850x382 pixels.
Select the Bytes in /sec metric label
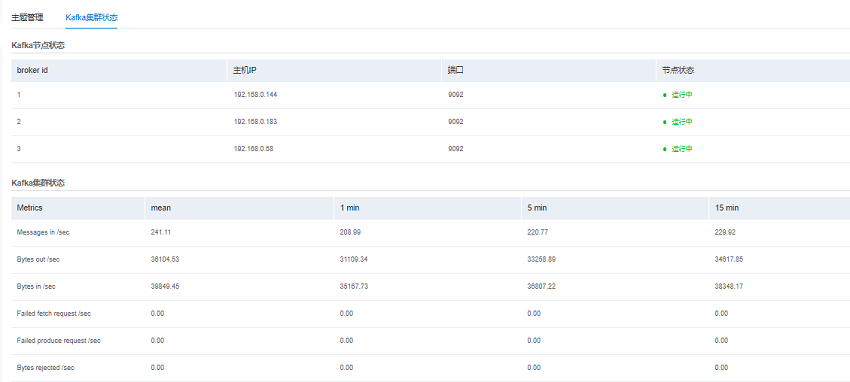tap(36, 287)
